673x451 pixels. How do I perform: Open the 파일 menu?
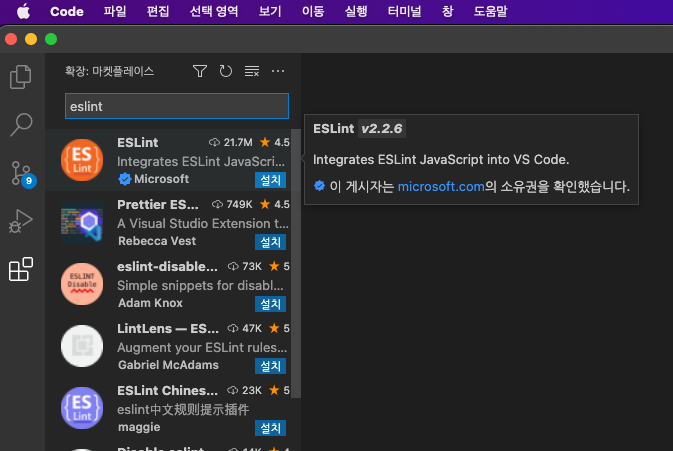[115, 12]
